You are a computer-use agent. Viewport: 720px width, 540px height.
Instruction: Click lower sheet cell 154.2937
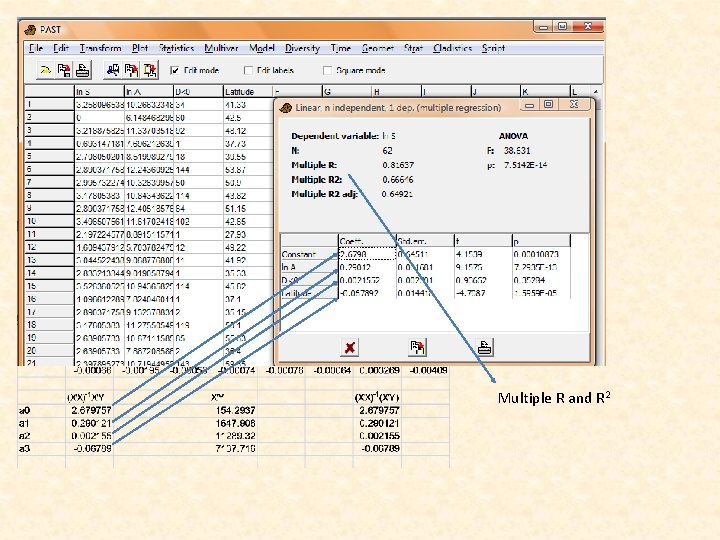point(235,411)
